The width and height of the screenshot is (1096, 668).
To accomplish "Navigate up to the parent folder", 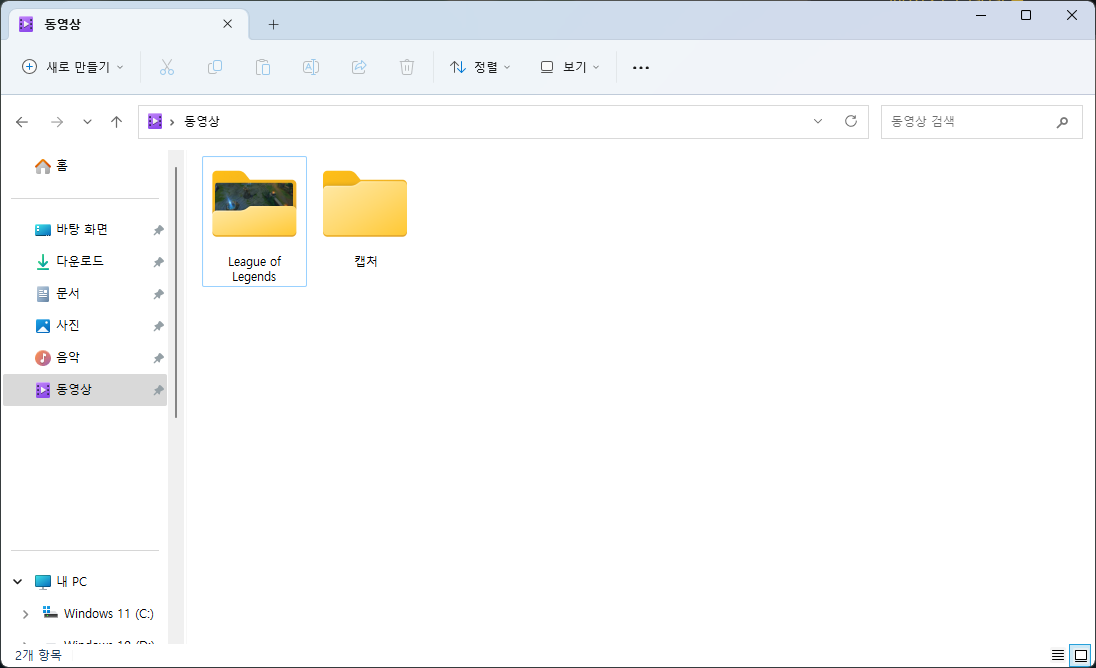I will [116, 121].
